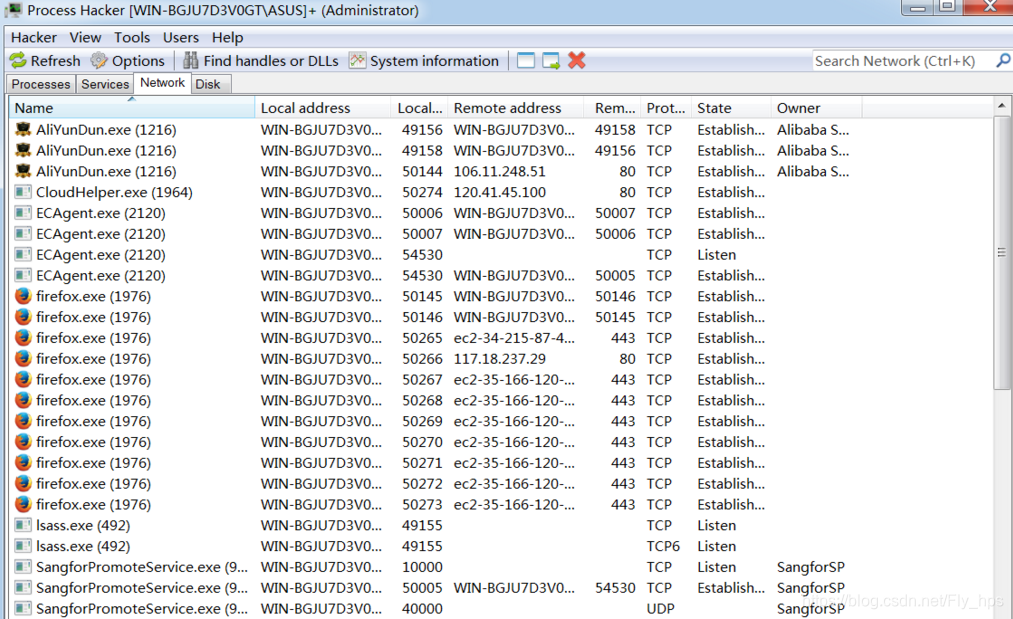The image size is (1013, 619).
Task: Click the Search Network input field
Action: 903,61
